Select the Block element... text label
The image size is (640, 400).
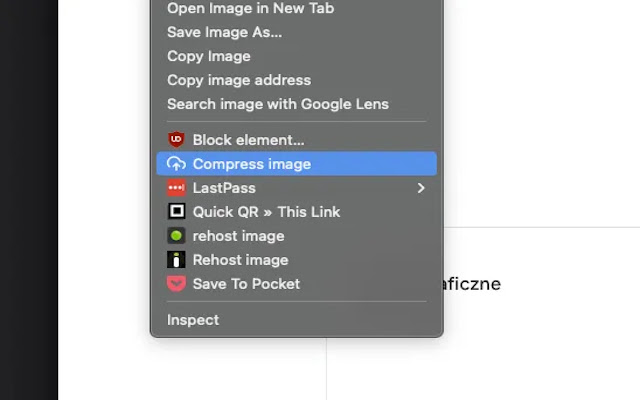(248, 140)
